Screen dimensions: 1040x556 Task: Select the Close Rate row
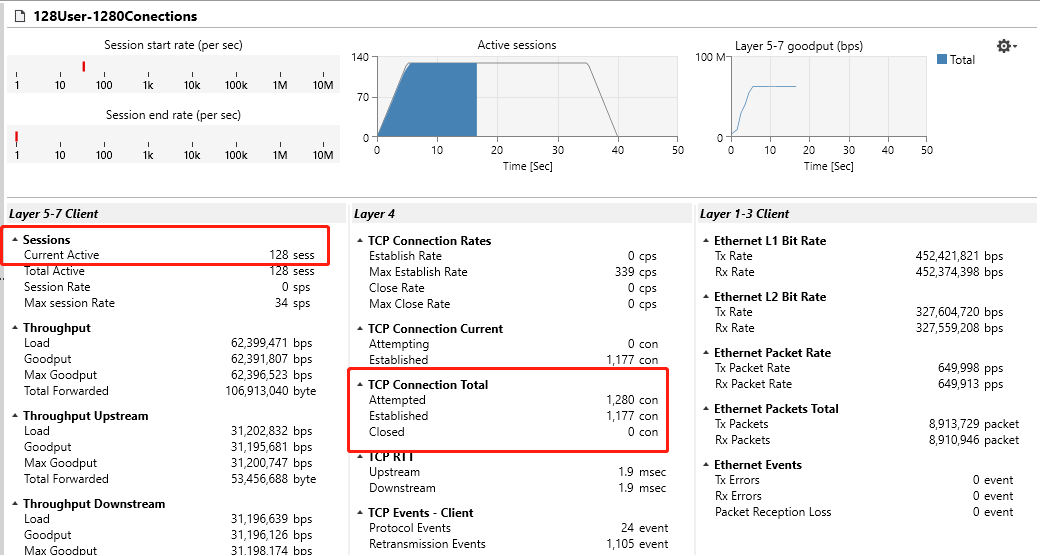pyautogui.click(x=513, y=288)
